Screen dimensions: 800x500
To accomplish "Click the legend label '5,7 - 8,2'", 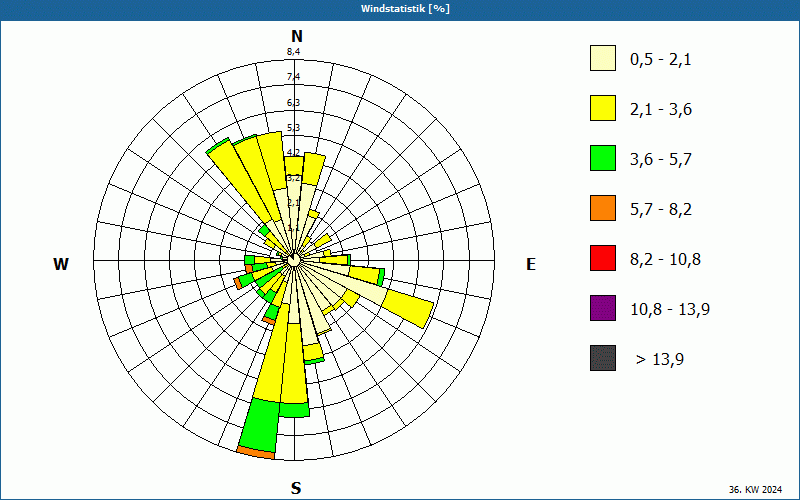I will point(661,210).
